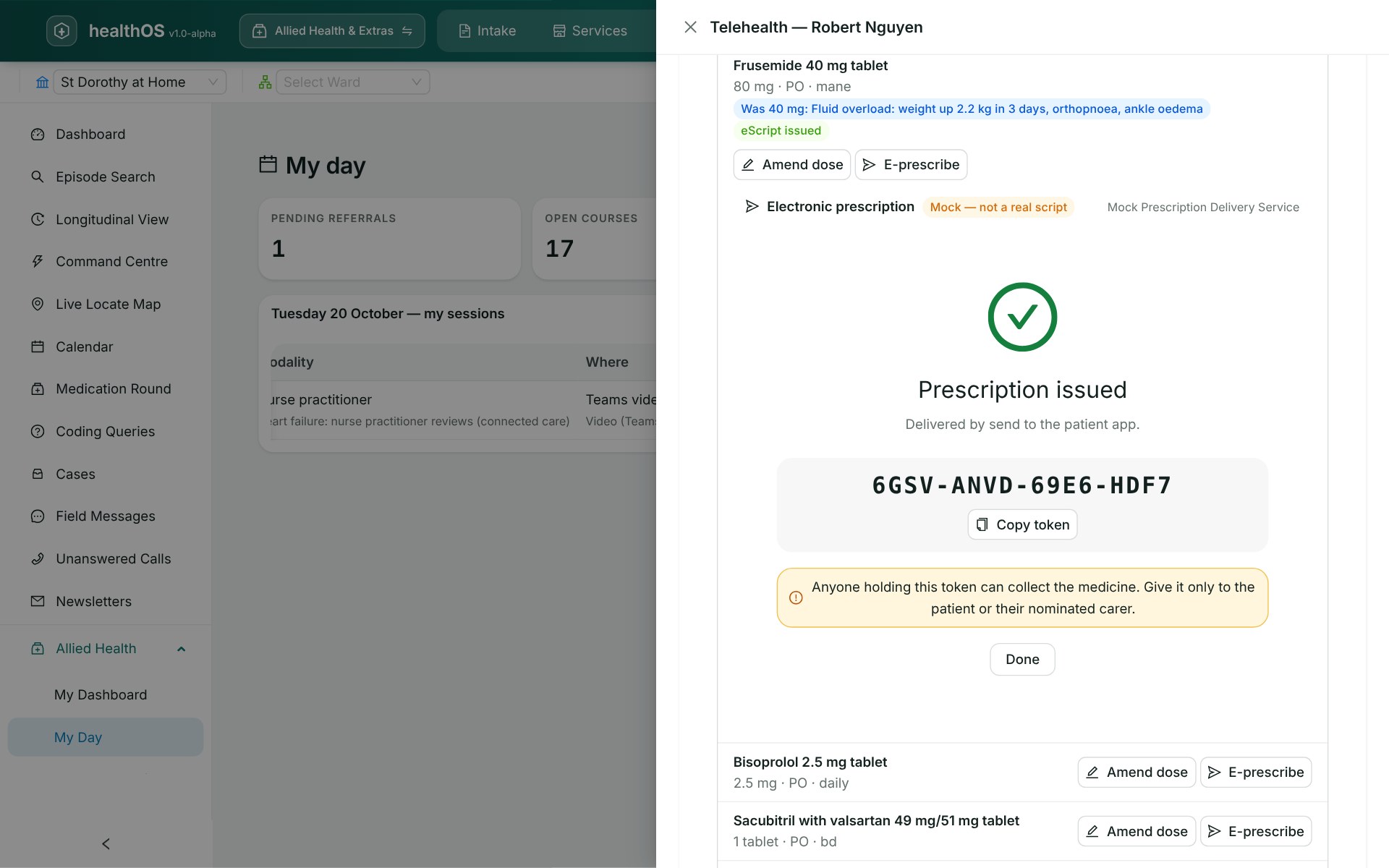Click E-prescribe for Frusemide
The image size is (1389, 868).
coord(912,165)
